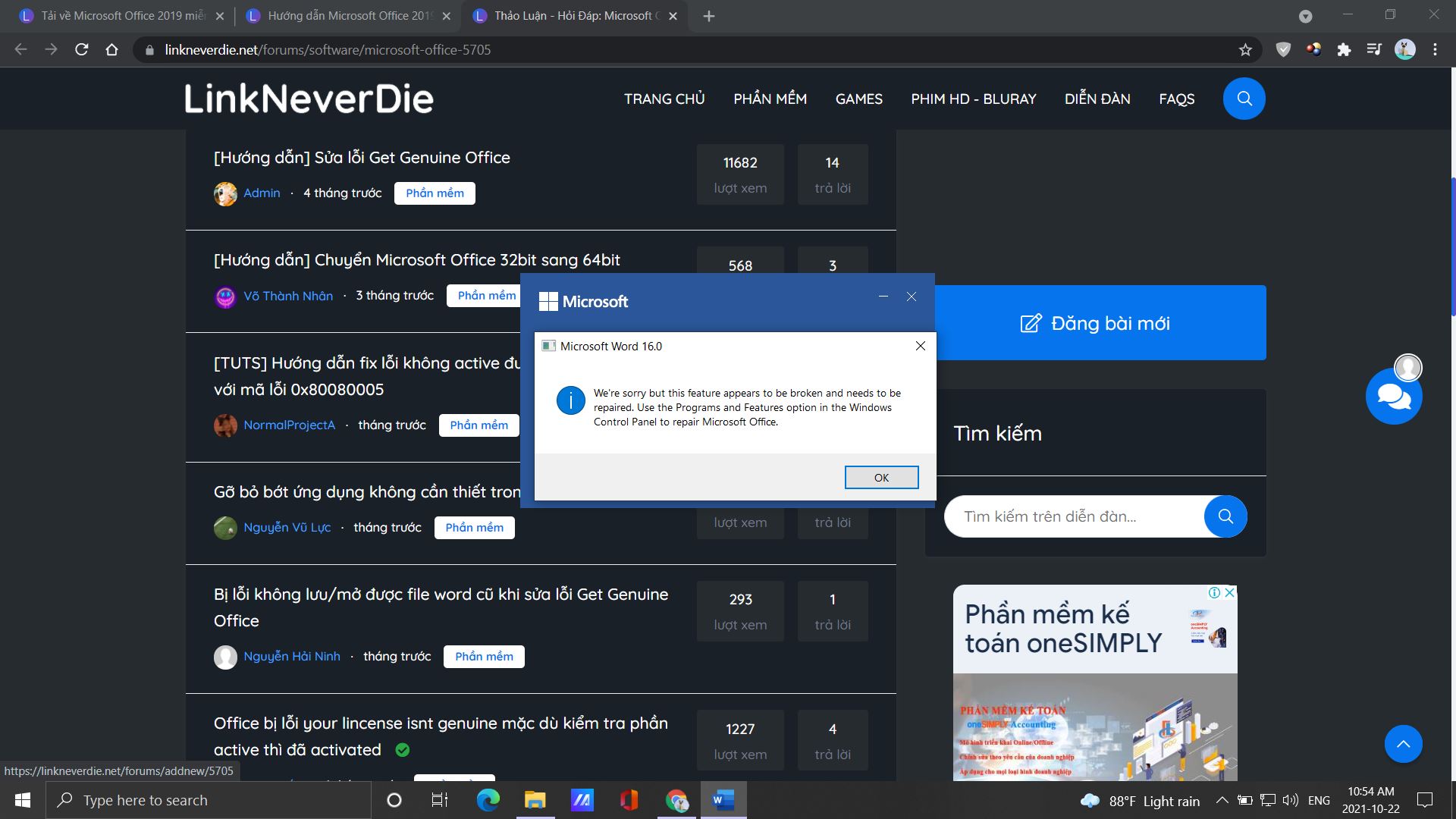Click Đăng bài mới button
Viewport: 1456px width, 819px height.
(x=1095, y=323)
